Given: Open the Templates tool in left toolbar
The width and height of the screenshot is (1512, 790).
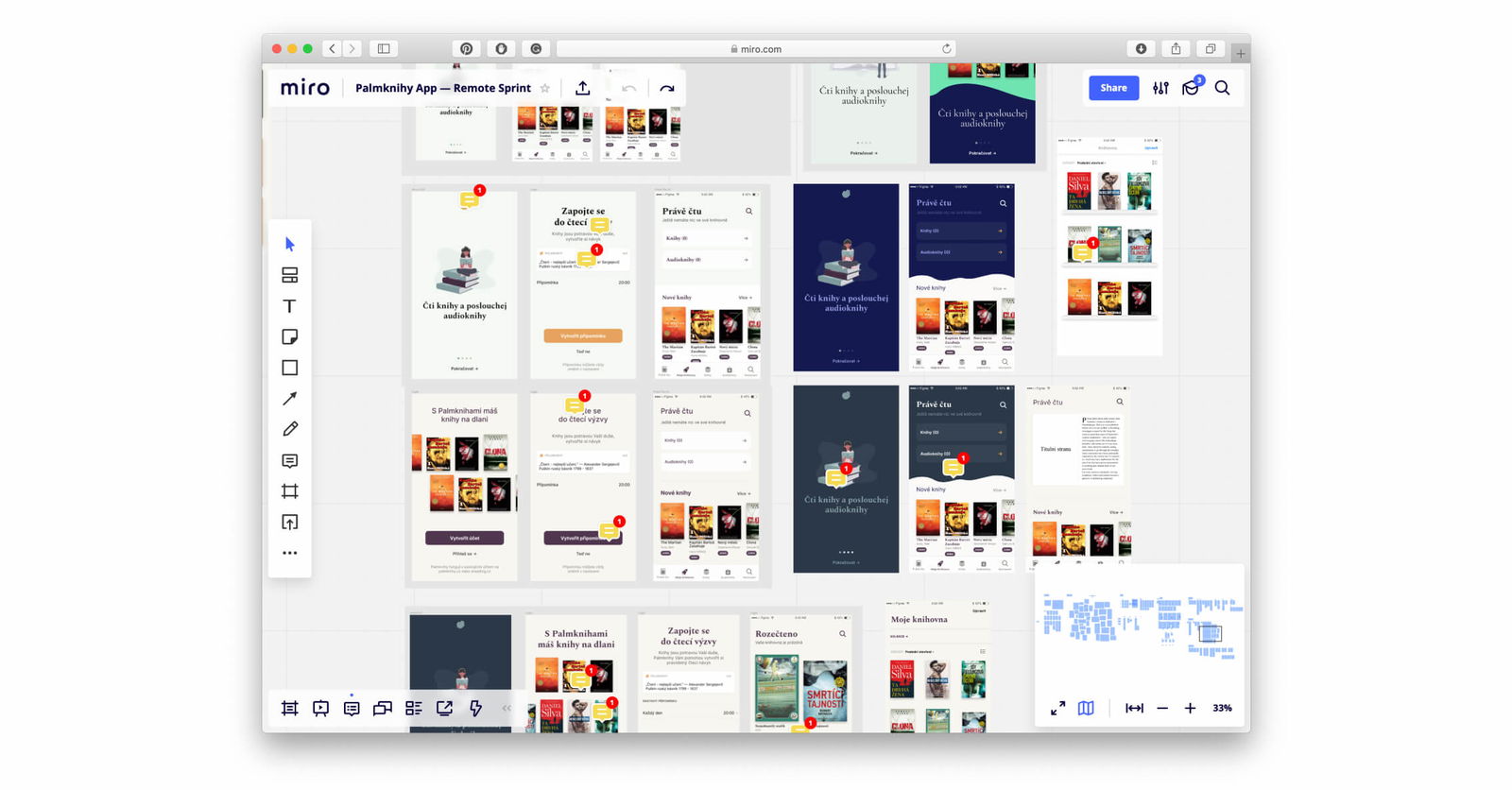Looking at the screenshot, I should point(290,275).
